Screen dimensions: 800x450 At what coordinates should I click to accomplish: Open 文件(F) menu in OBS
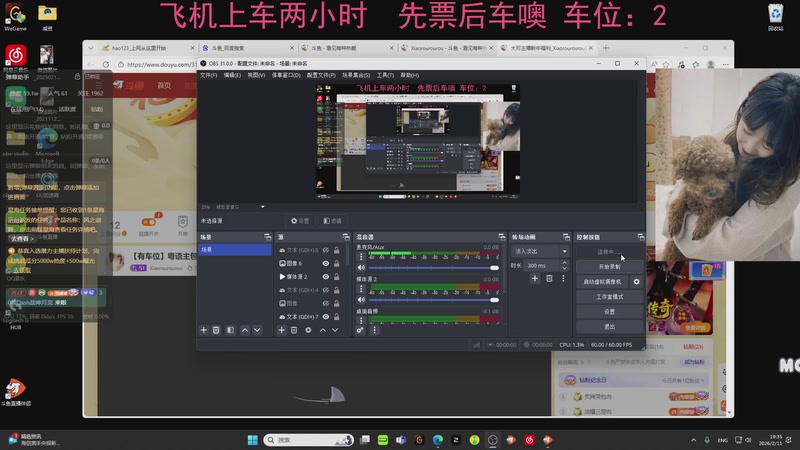(x=208, y=75)
